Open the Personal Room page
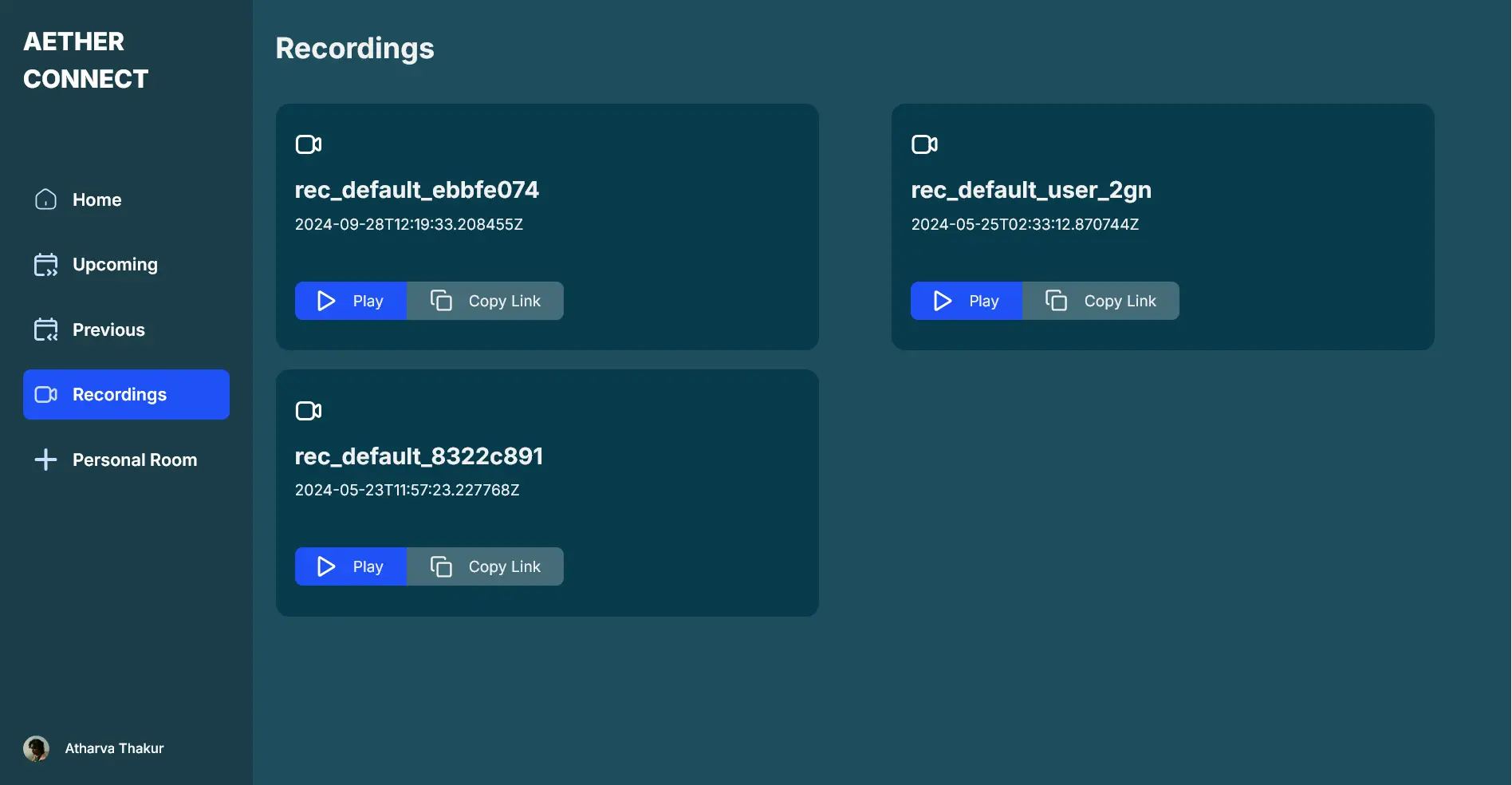 point(134,460)
